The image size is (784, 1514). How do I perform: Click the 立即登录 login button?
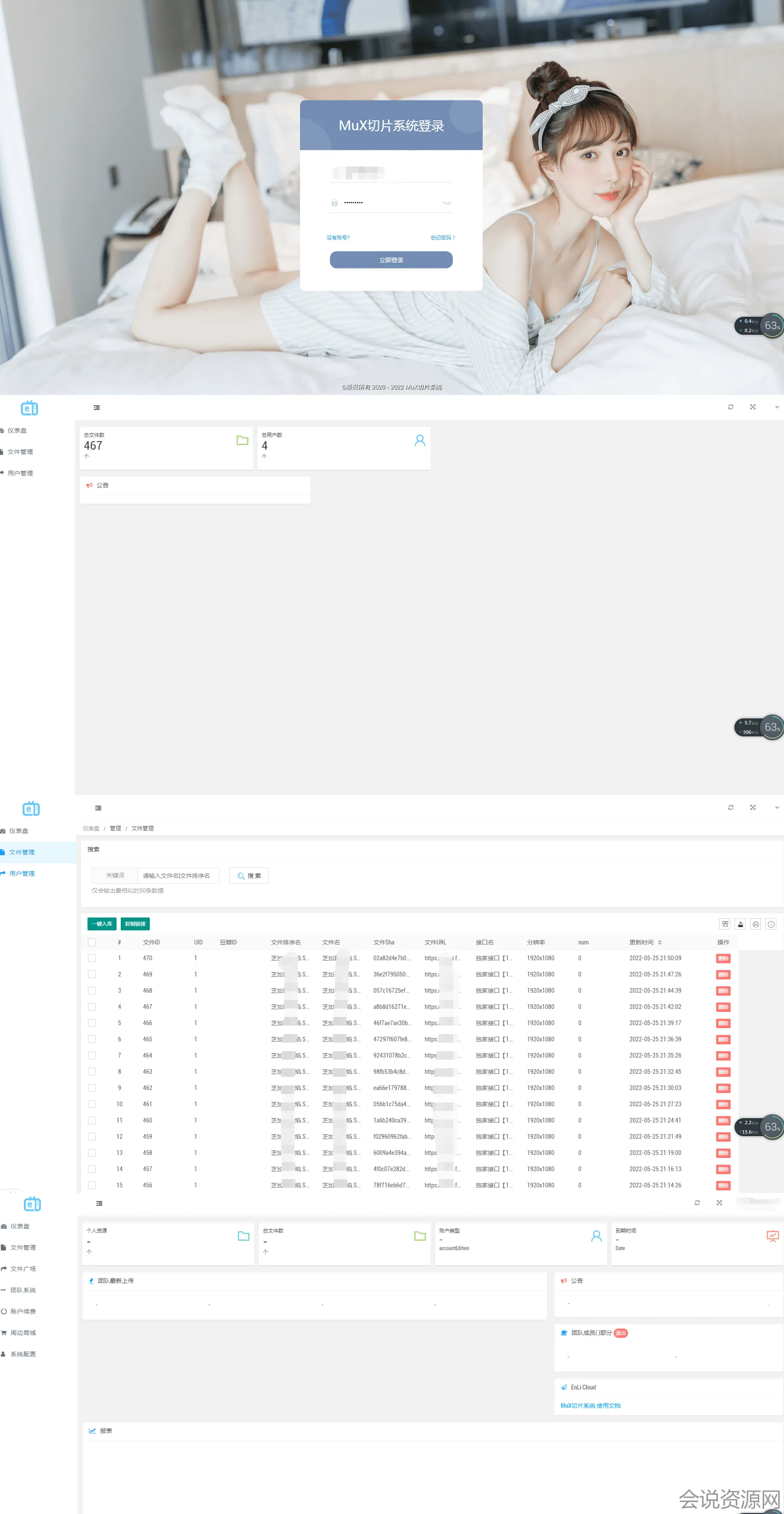[391, 260]
